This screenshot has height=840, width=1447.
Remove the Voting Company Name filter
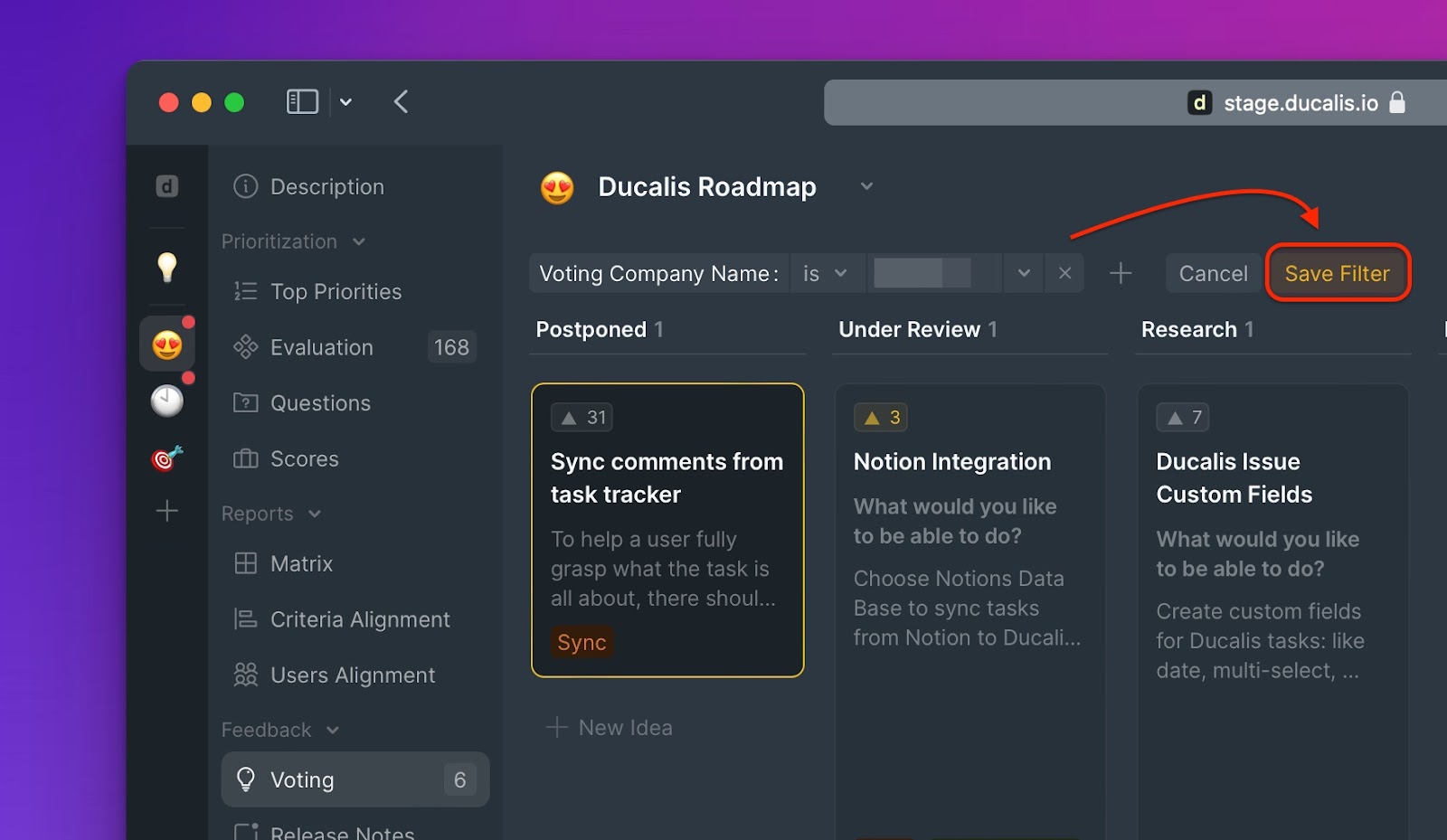point(1065,273)
